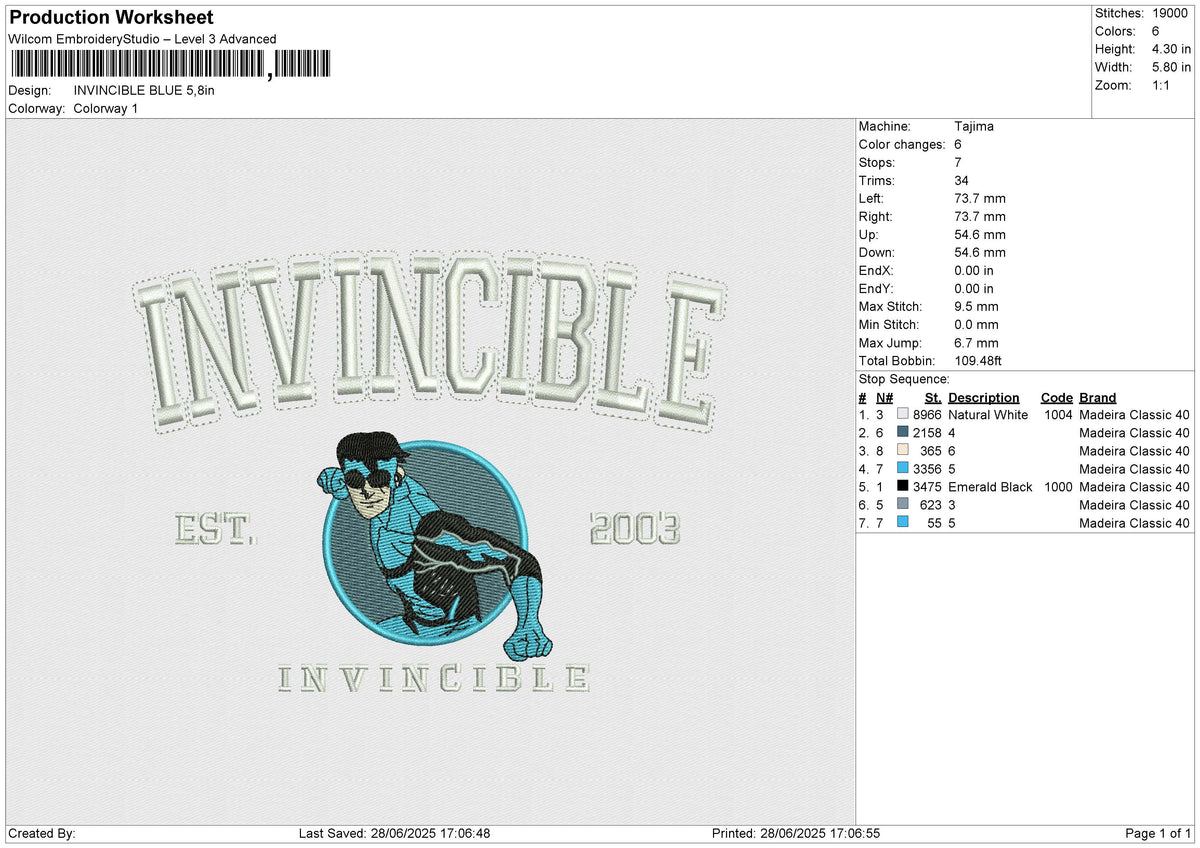
Task: Click the Colors value '6' in header
Action: (1154, 31)
